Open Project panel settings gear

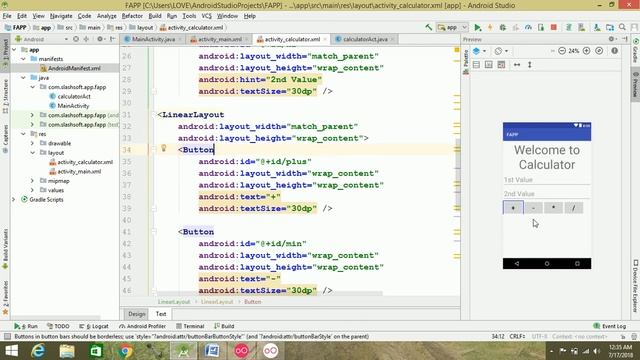click(100, 39)
